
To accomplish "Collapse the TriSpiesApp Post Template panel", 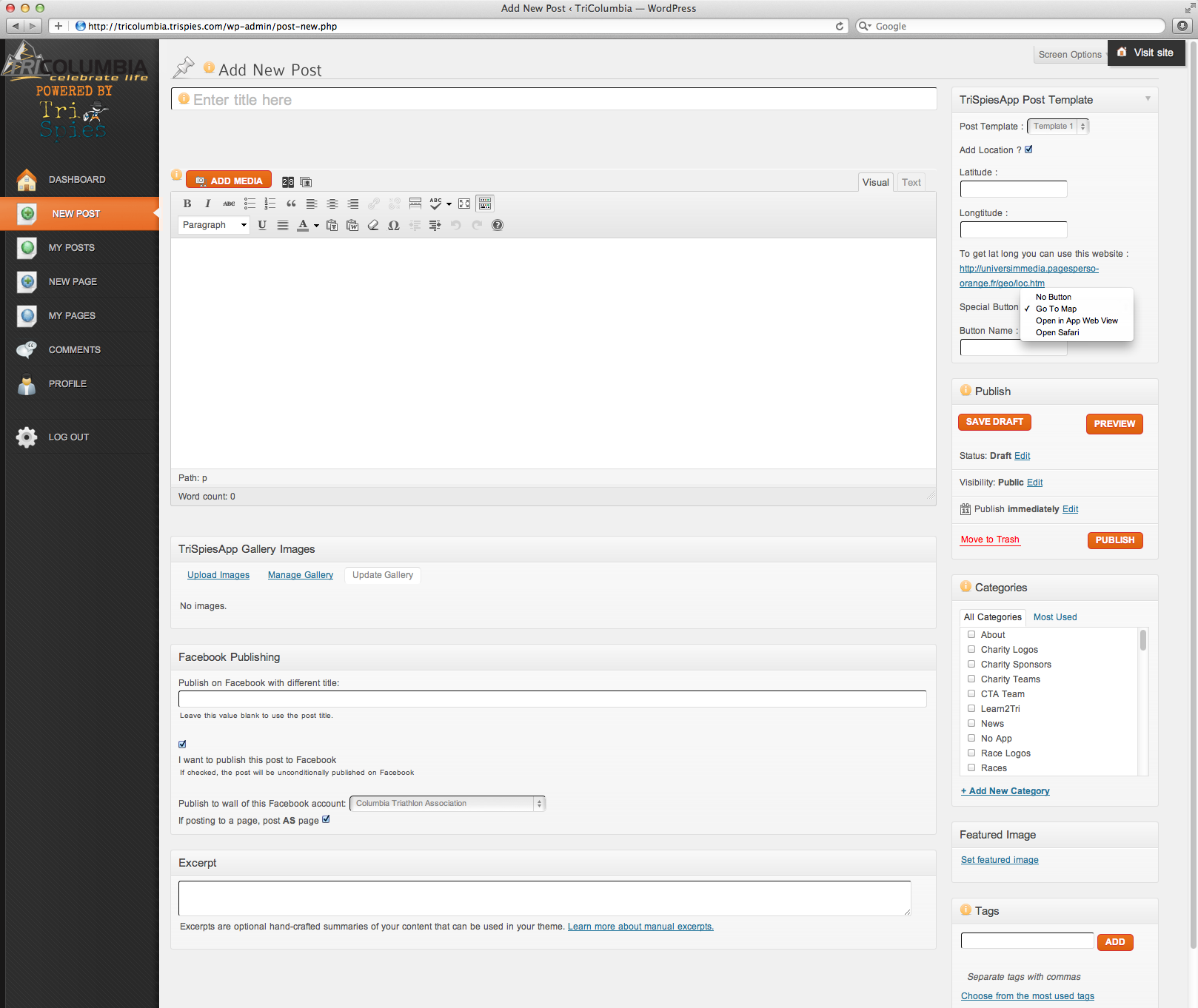I will [x=1148, y=98].
